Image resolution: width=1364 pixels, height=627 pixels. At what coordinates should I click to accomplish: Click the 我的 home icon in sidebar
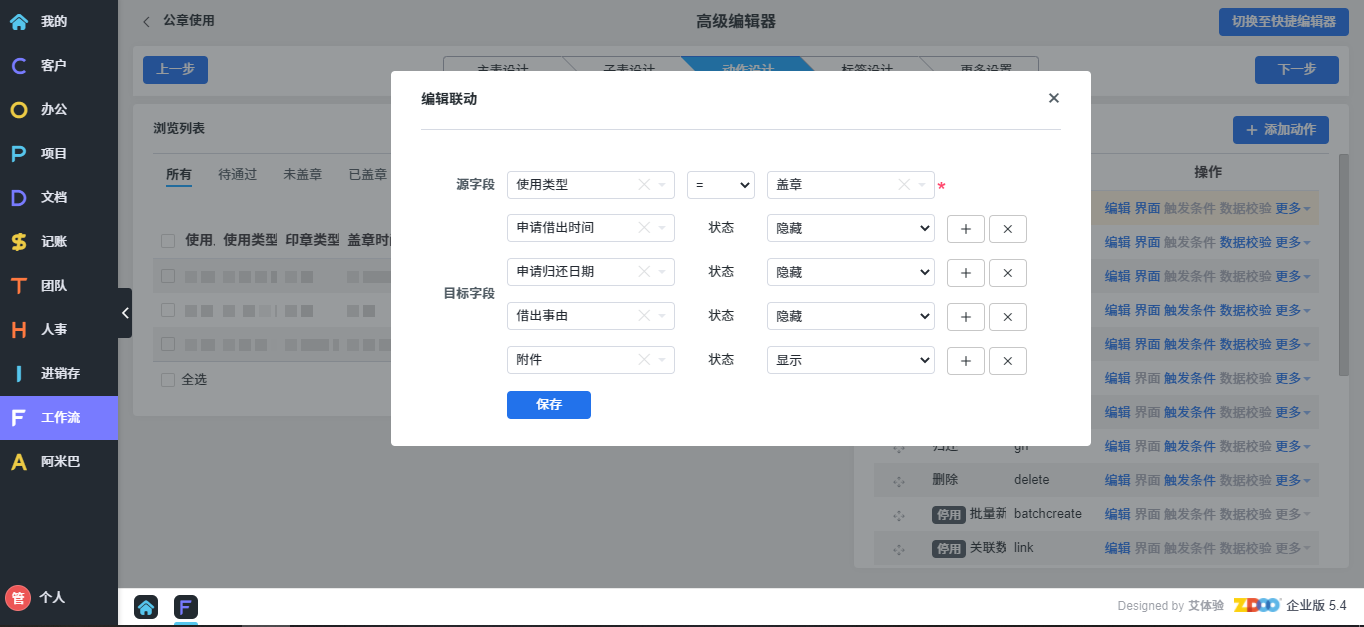[19, 21]
